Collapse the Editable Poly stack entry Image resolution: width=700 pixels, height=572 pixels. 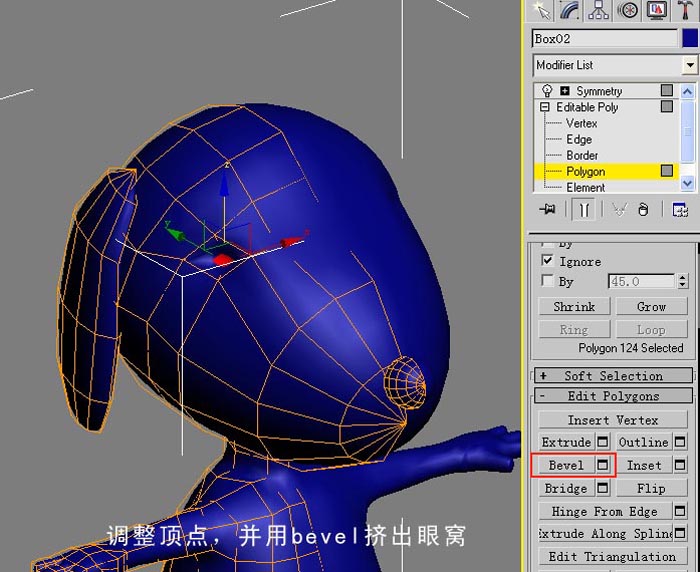[x=544, y=107]
